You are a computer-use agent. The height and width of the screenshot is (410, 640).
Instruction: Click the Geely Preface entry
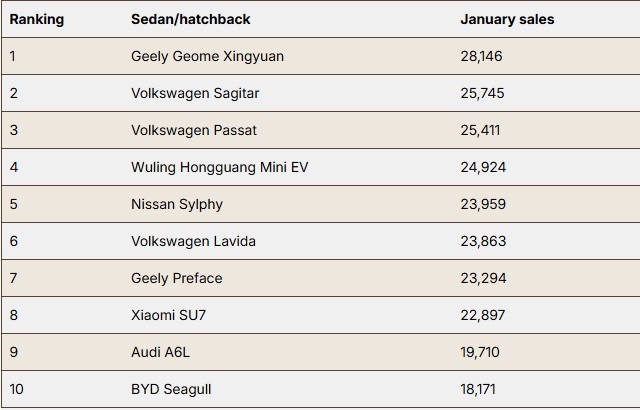(x=177, y=278)
